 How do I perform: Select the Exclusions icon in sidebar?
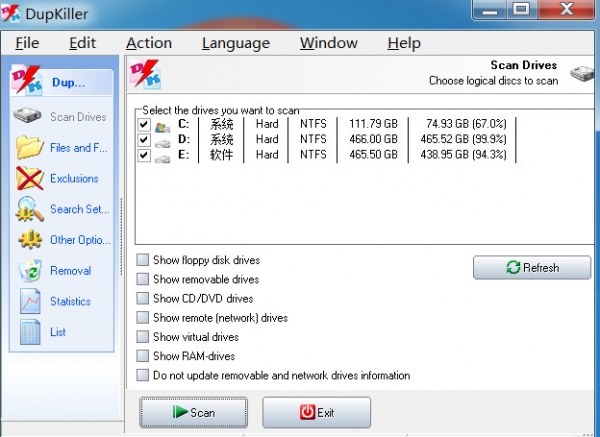29,179
